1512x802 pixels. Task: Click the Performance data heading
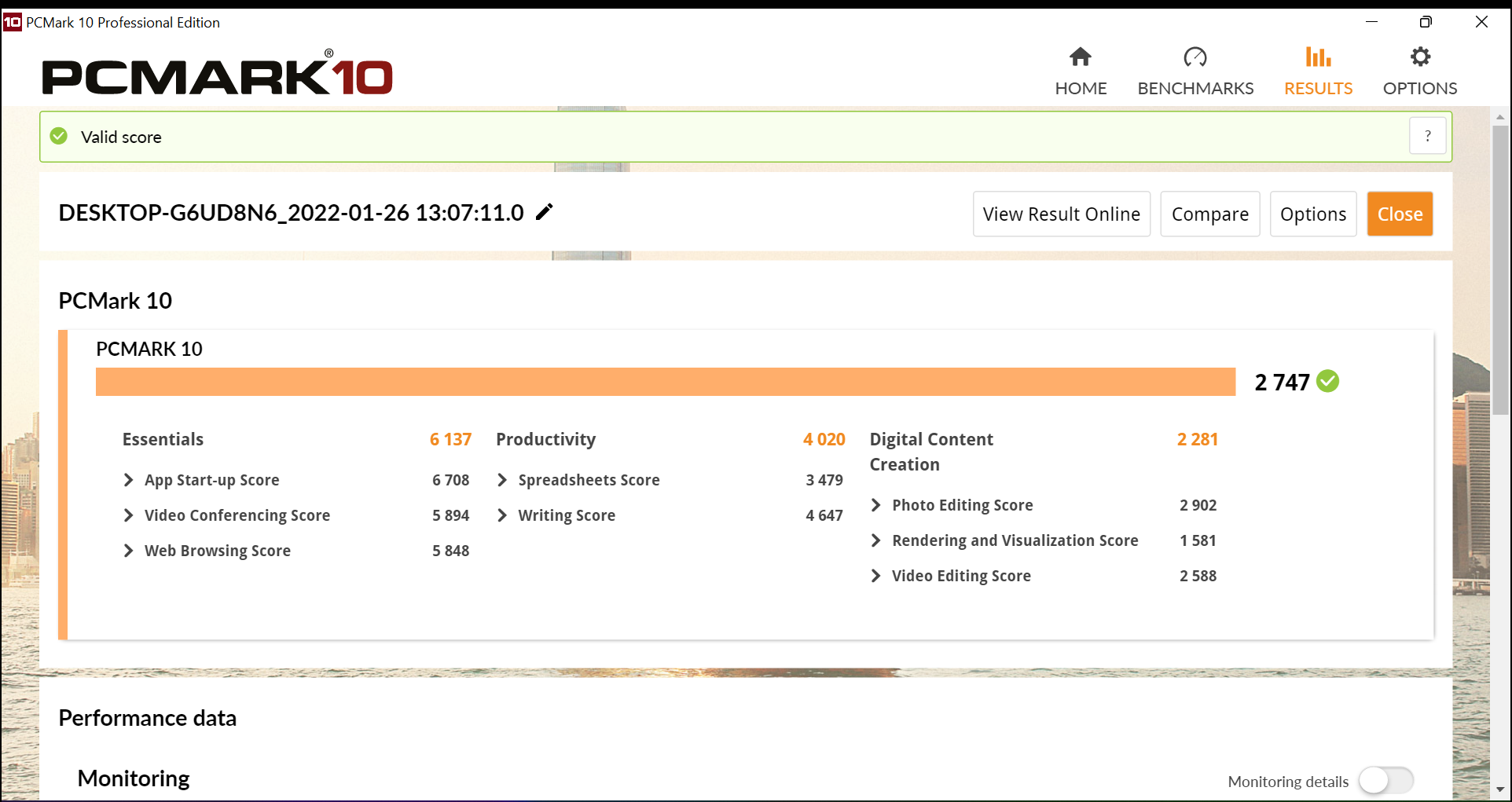[147, 718]
